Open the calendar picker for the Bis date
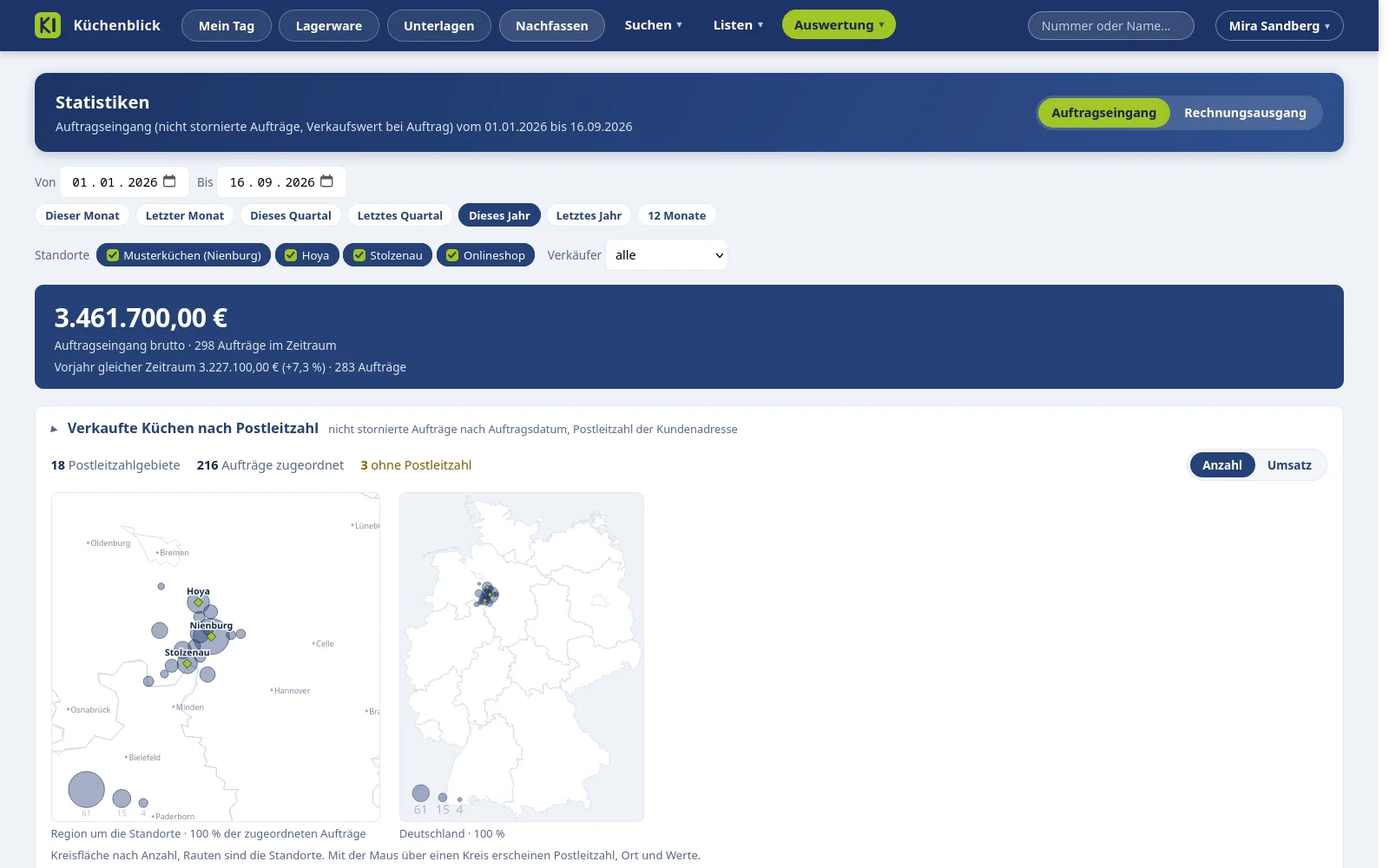This screenshot has height=868, width=1389. [327, 181]
